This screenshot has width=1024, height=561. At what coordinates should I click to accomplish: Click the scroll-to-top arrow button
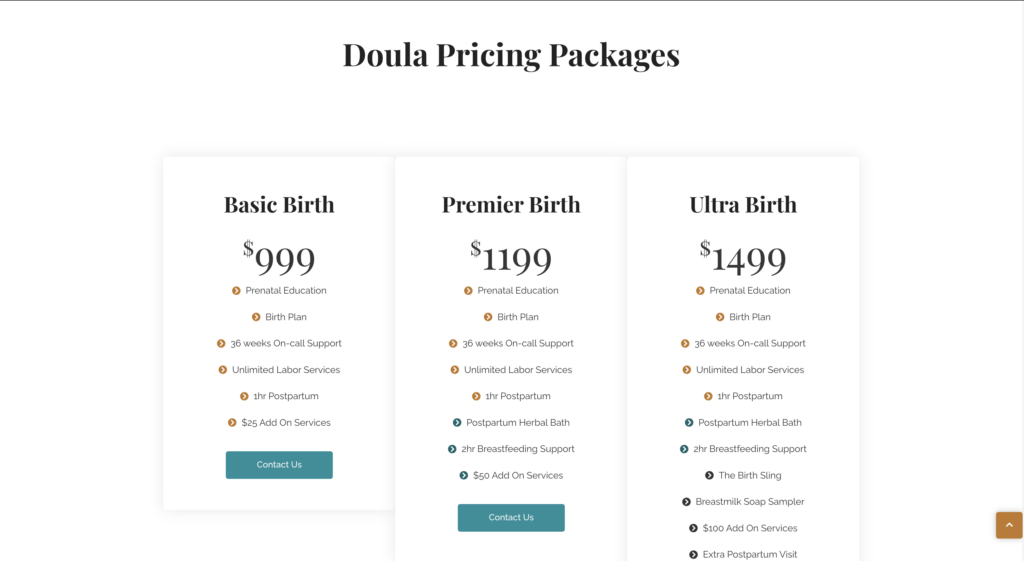[x=1008, y=525]
